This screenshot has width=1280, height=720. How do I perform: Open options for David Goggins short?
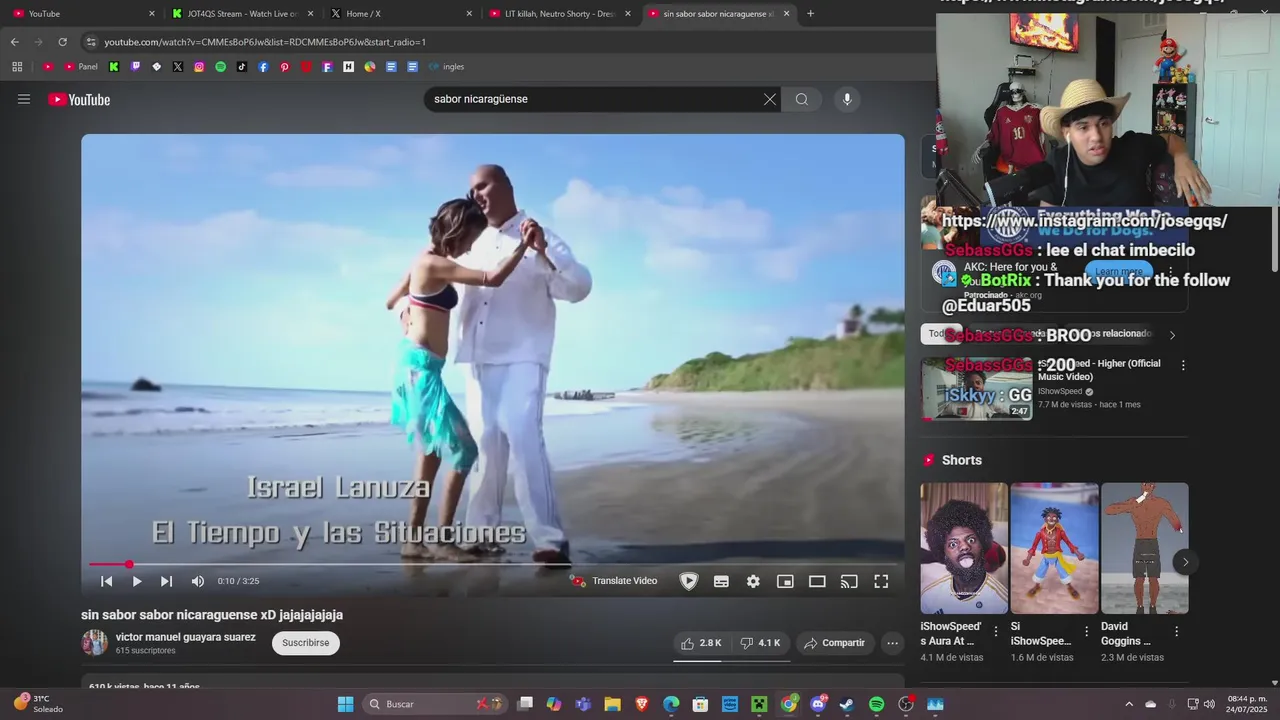tap(1176, 631)
